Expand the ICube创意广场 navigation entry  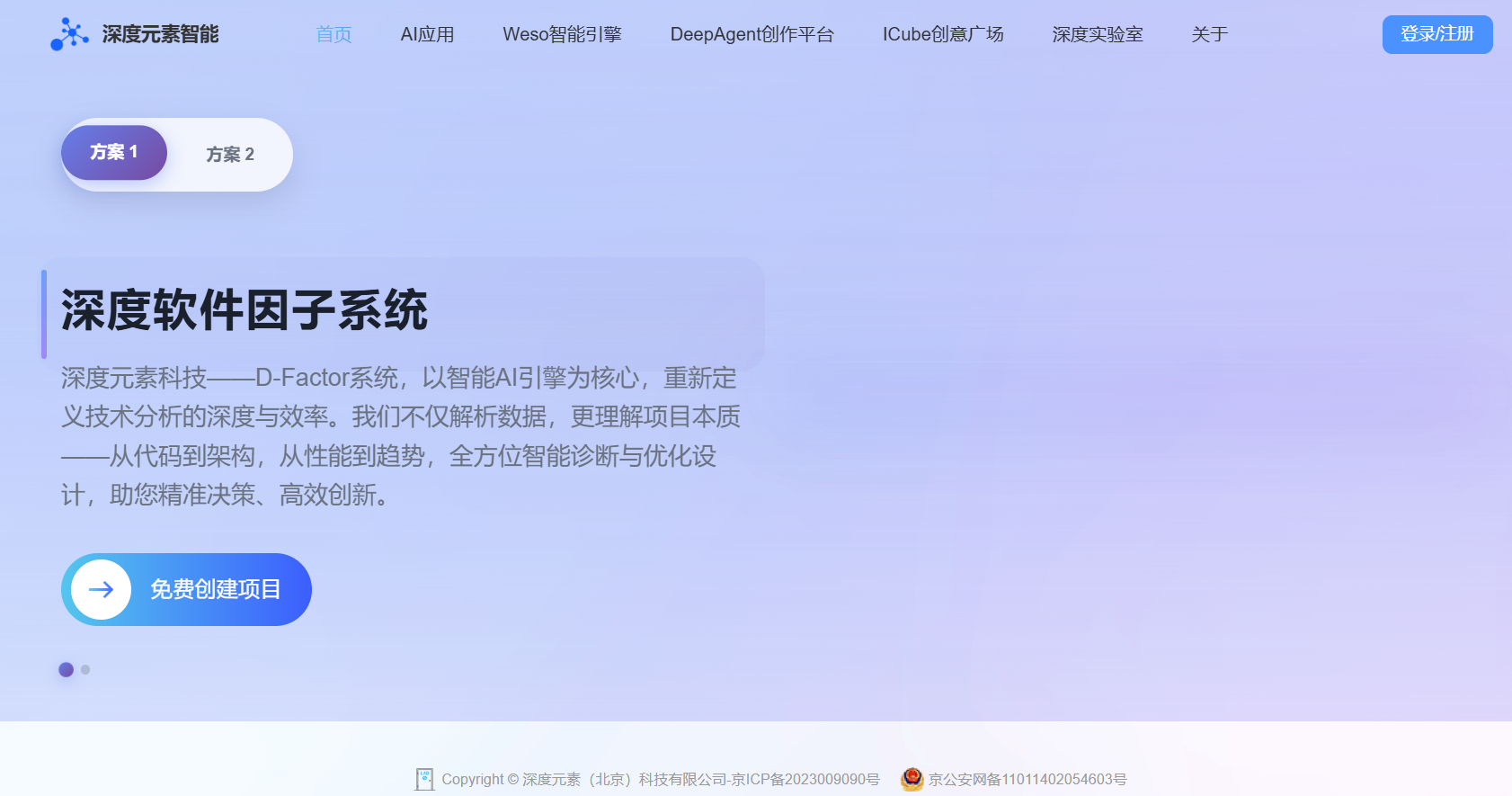coord(943,34)
